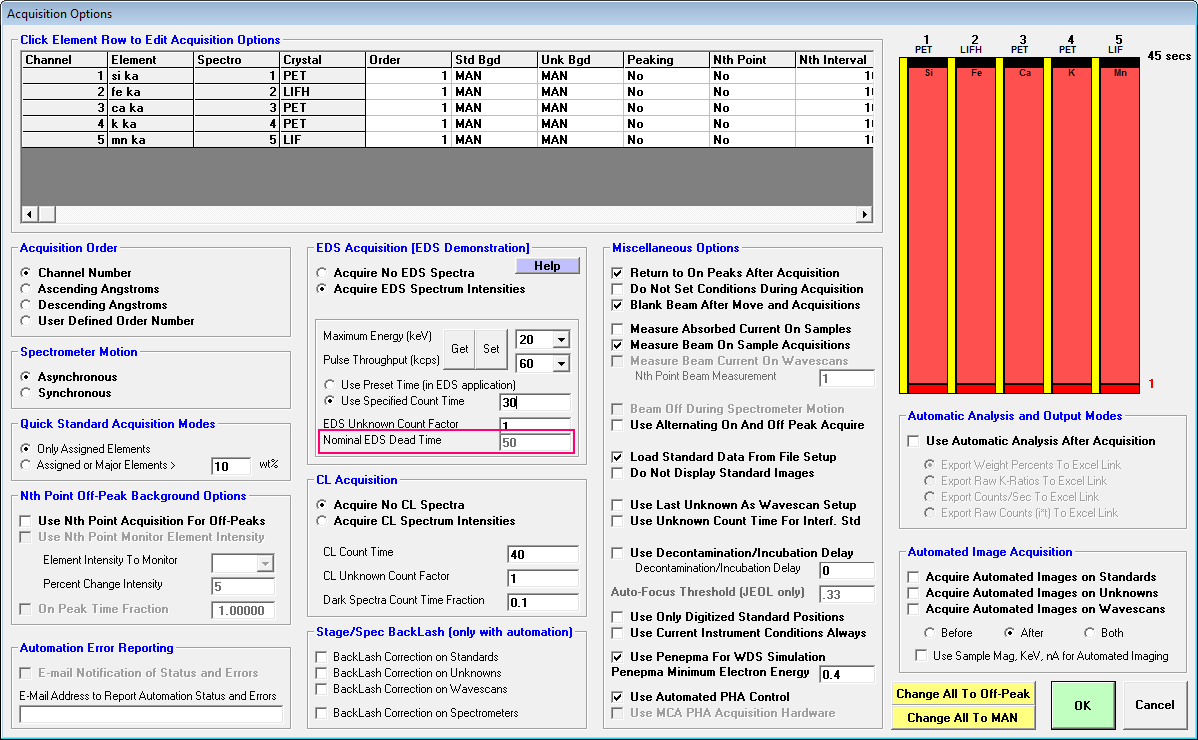
Task: Click Change All To Off-Peak
Action: [x=963, y=694]
